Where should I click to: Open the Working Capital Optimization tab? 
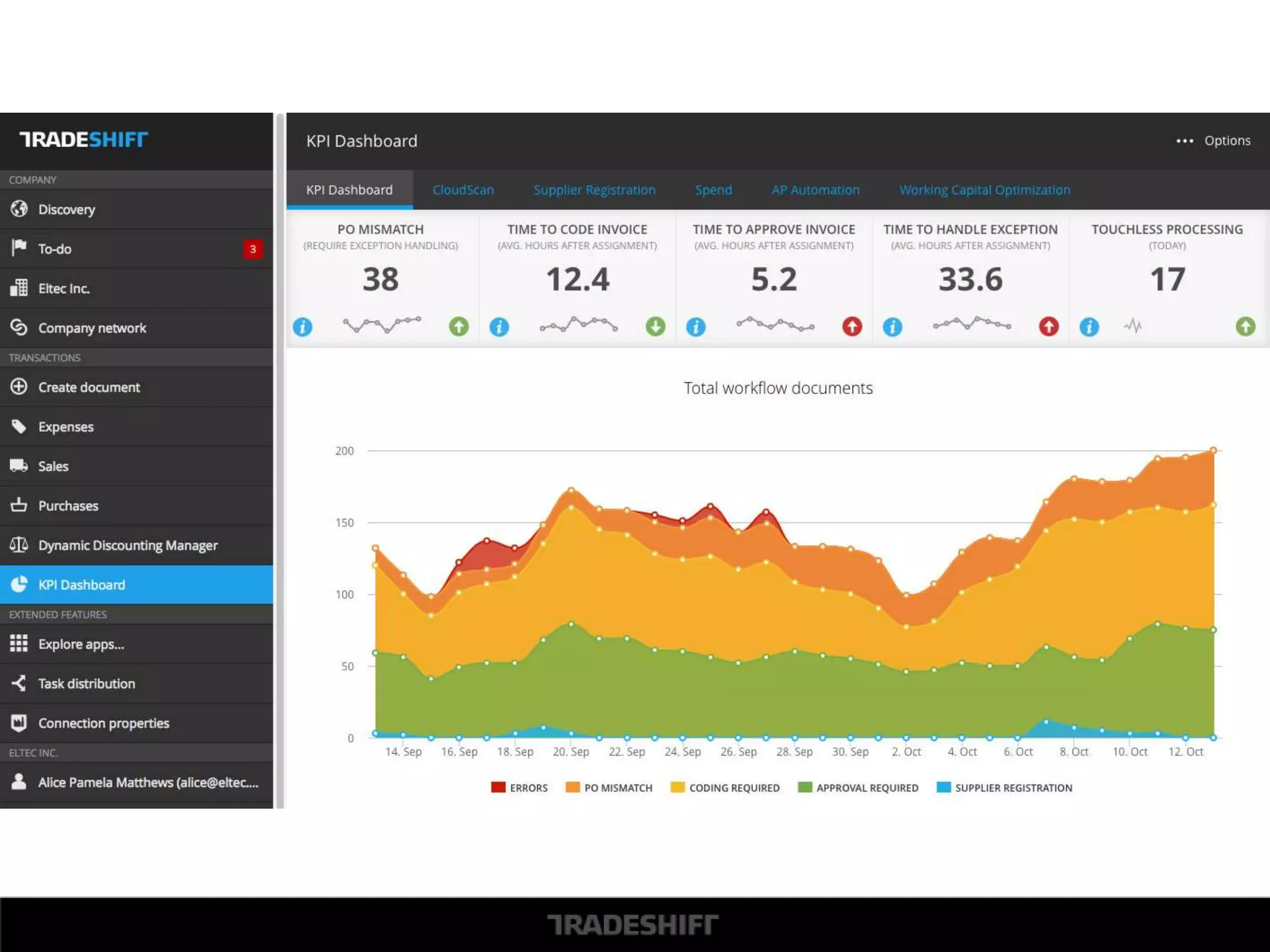pyautogui.click(x=984, y=190)
